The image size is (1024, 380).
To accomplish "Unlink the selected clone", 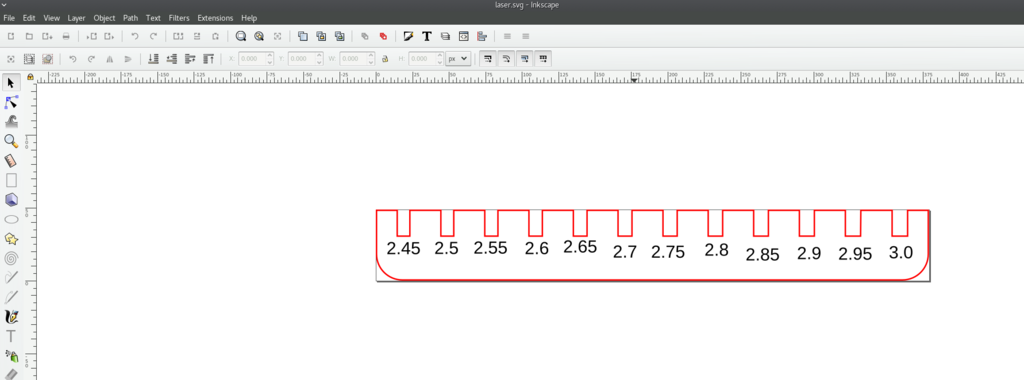I will [x=340, y=37].
